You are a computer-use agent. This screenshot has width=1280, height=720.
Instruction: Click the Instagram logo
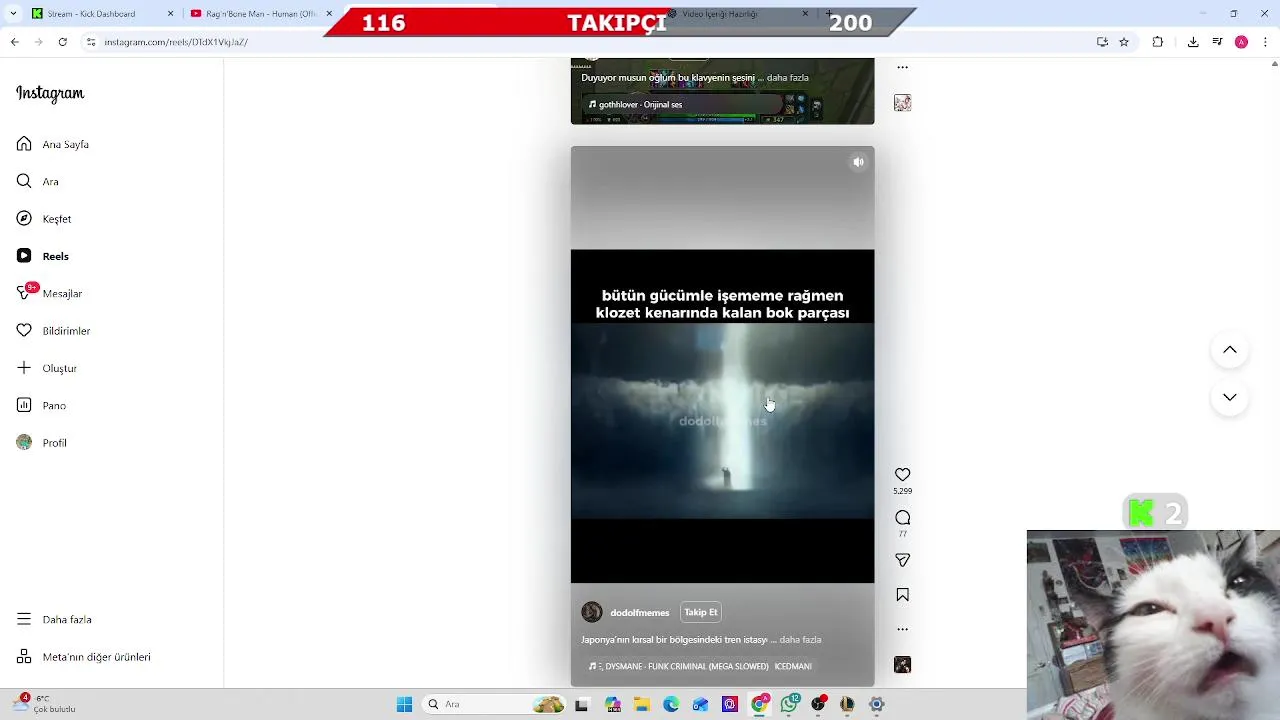pyautogui.click(x=50, y=94)
